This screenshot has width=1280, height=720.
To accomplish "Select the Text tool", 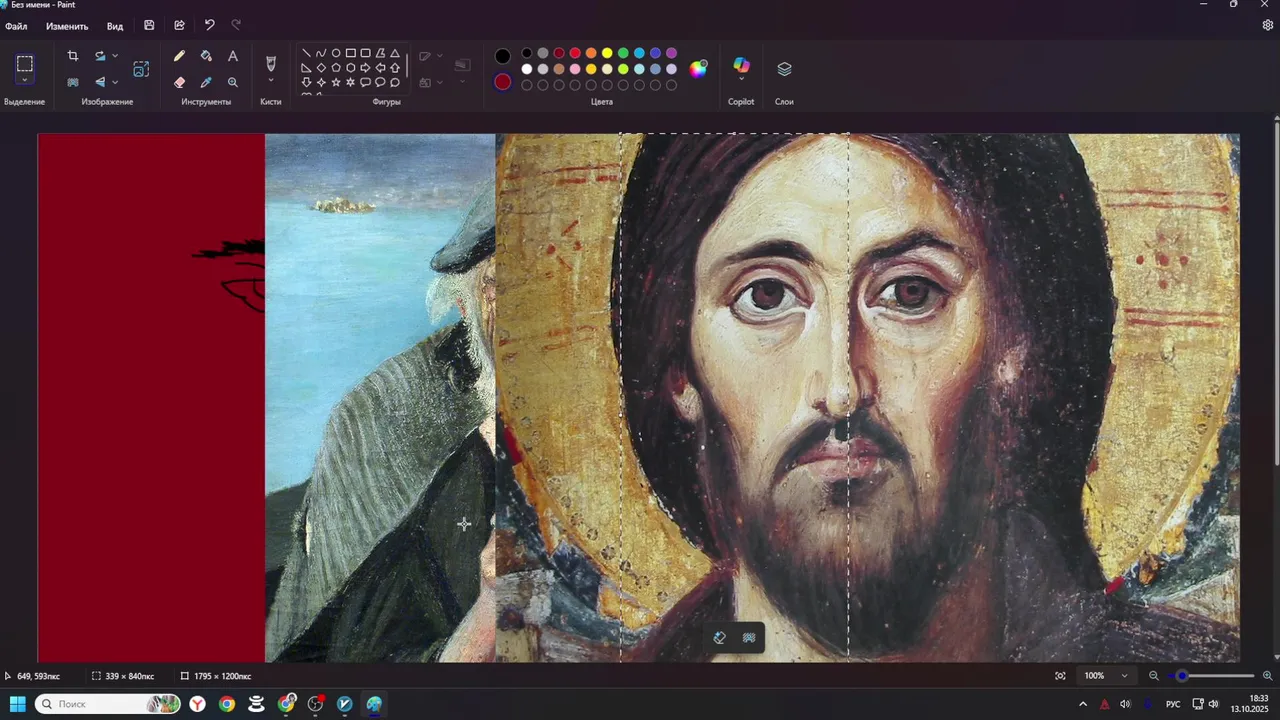I will tap(233, 56).
